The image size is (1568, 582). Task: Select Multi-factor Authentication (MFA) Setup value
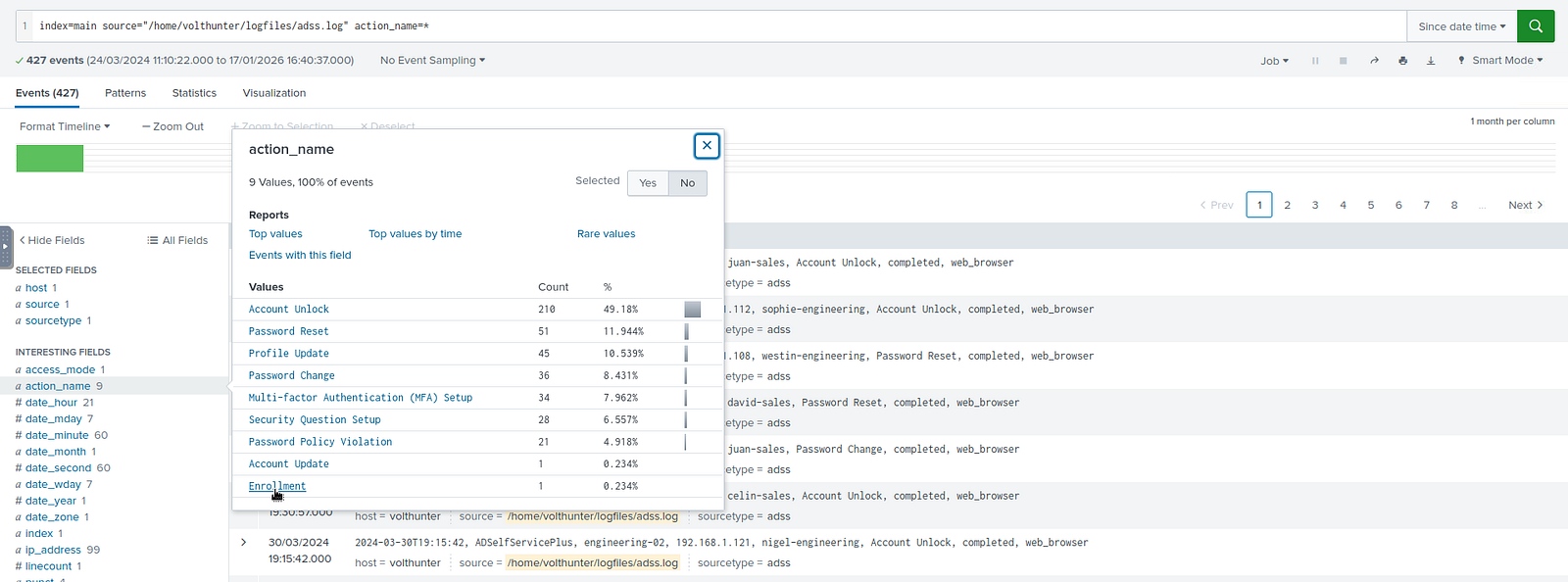coord(361,398)
